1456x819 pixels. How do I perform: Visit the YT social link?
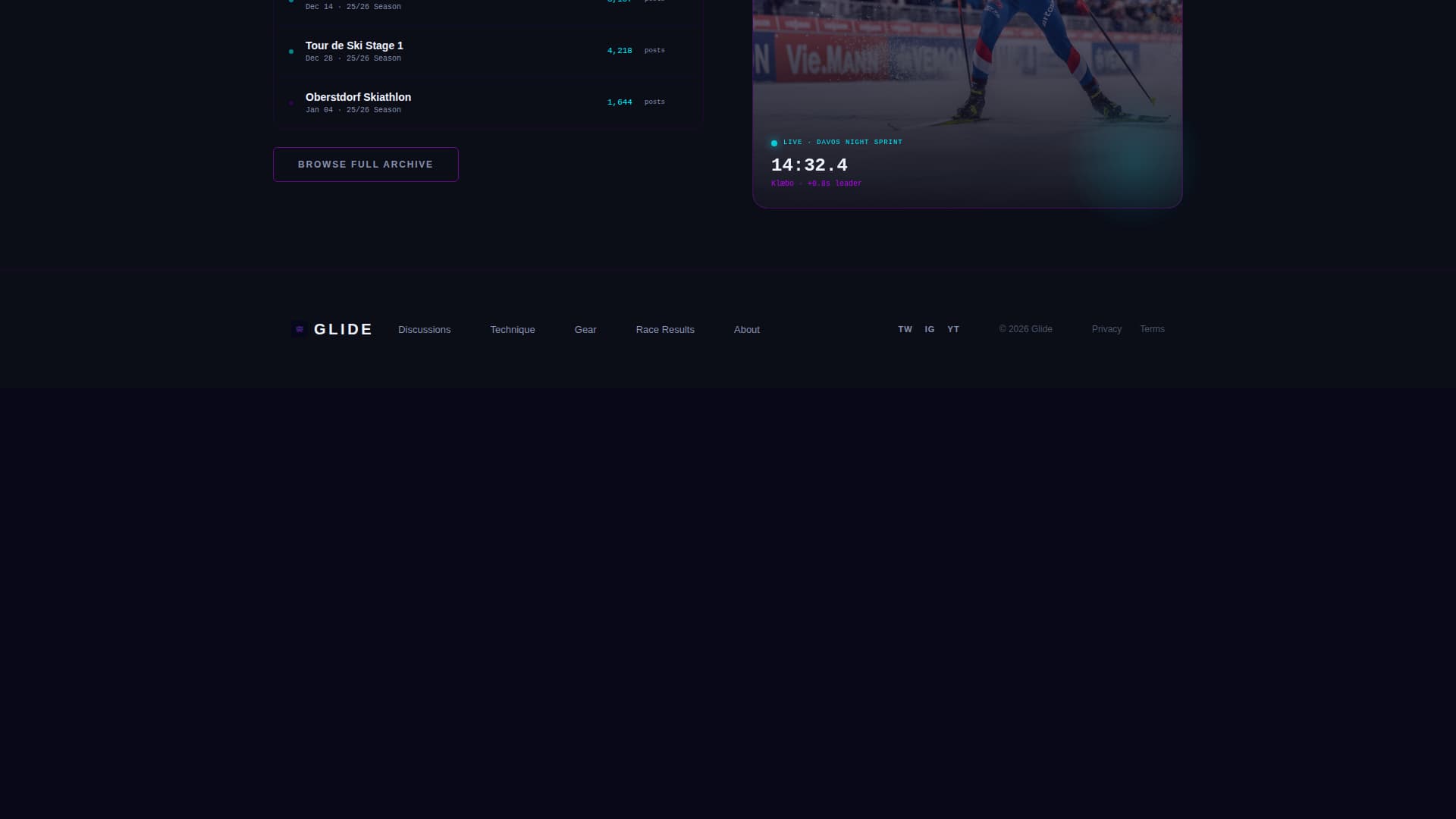[953, 329]
